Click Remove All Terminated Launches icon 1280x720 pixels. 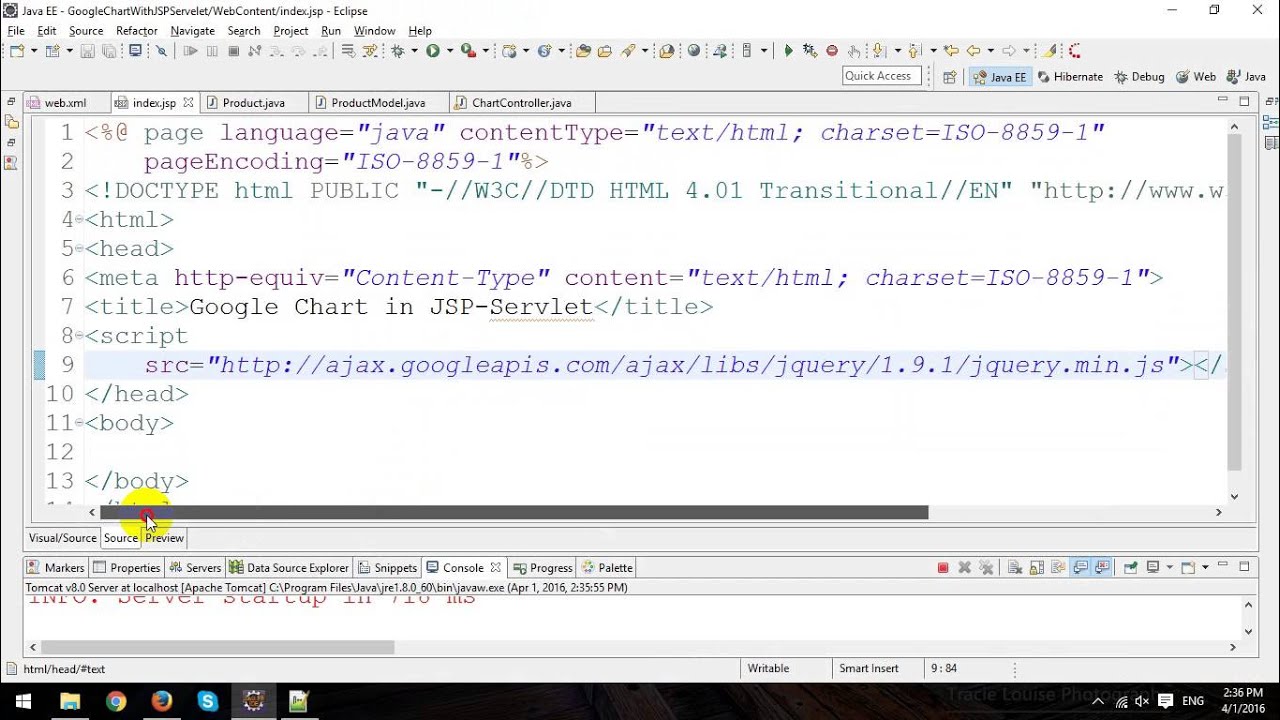tap(986, 568)
